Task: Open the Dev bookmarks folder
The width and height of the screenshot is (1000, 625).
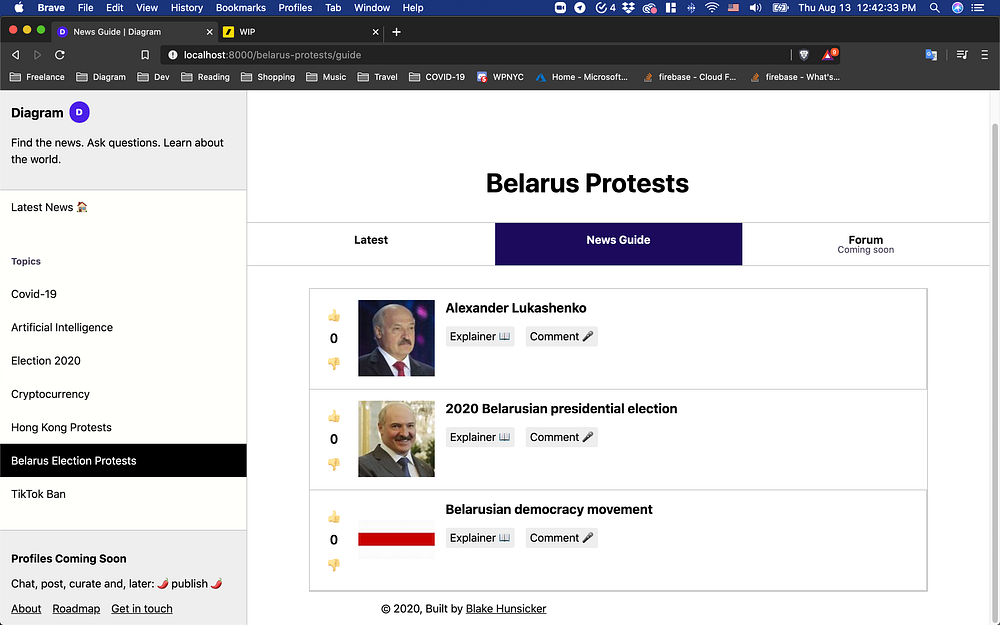Action: (x=154, y=77)
